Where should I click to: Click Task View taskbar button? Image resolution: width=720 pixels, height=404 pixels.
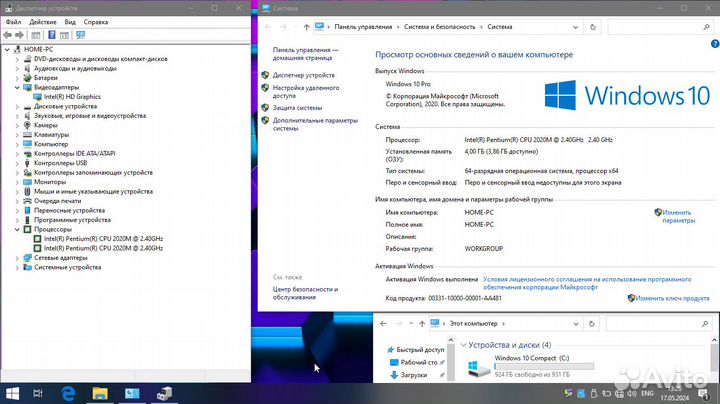click(x=38, y=393)
